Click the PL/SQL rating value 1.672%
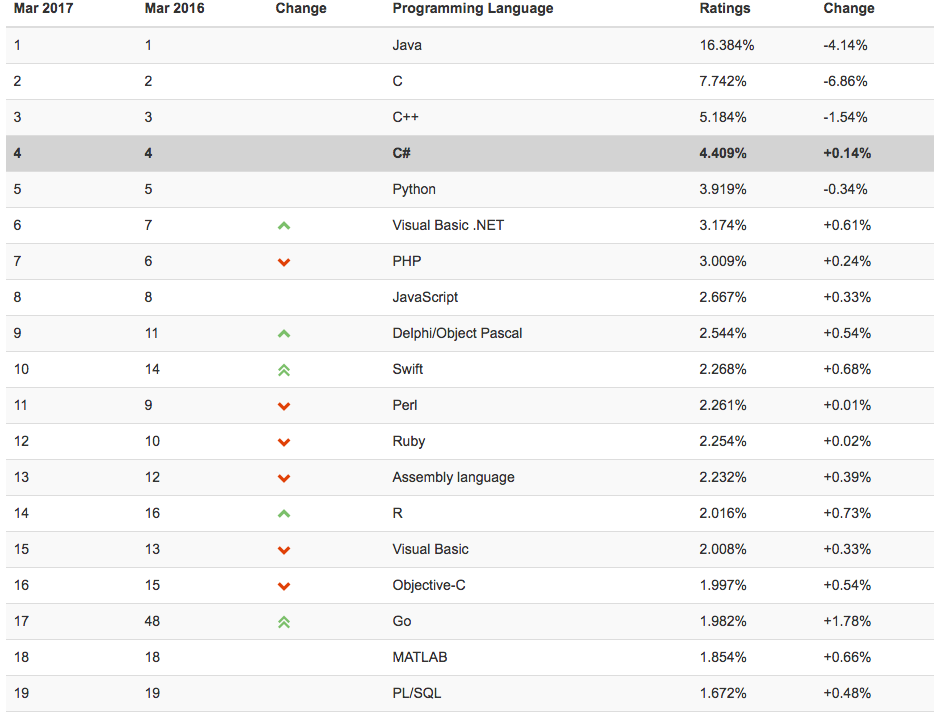 coord(723,693)
